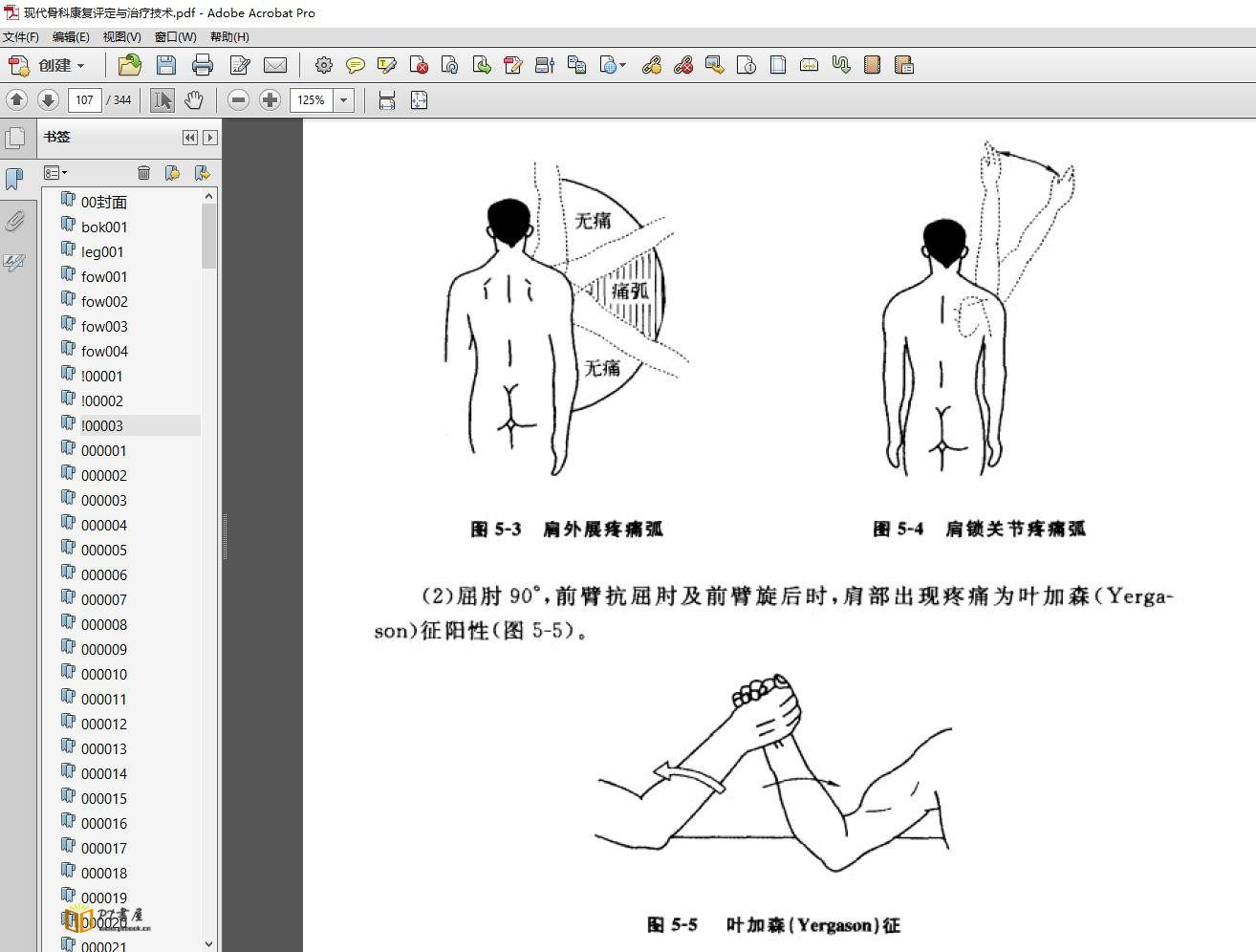Click the page number field showing 107
Screen dimensions: 1256x952
click(85, 99)
